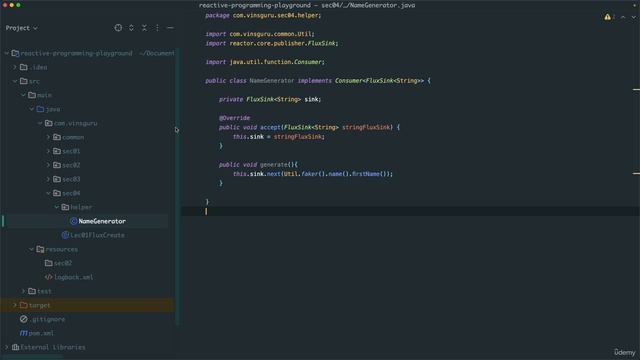Click the upper warning stripe mark on editor scrollbar
Image resolution: width=640 pixels, height=360 pixels.
pyautogui.click(x=636, y=89)
